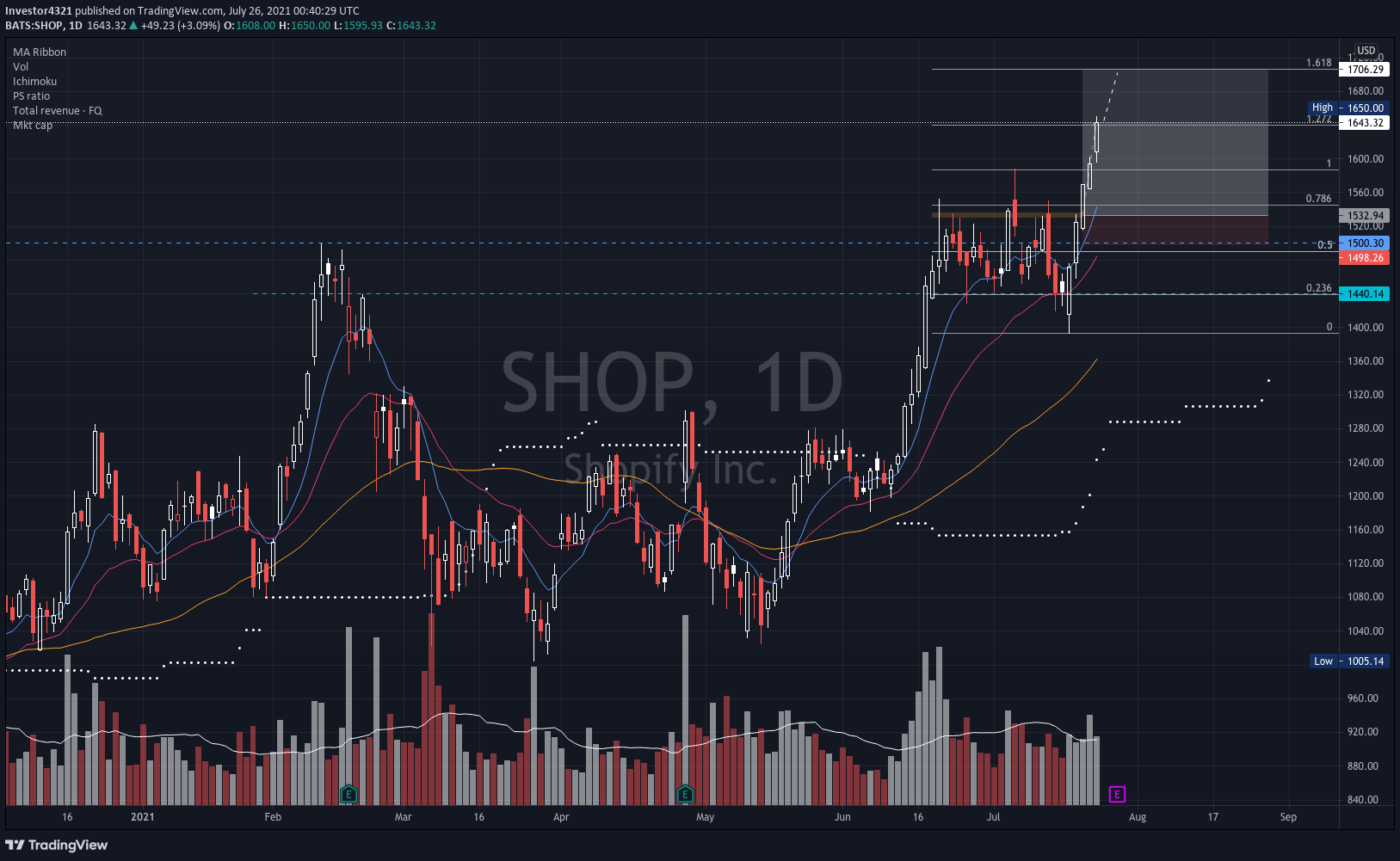Click the 1200.00 axis price tick
This screenshot has height=861, width=1400.
(x=1366, y=496)
